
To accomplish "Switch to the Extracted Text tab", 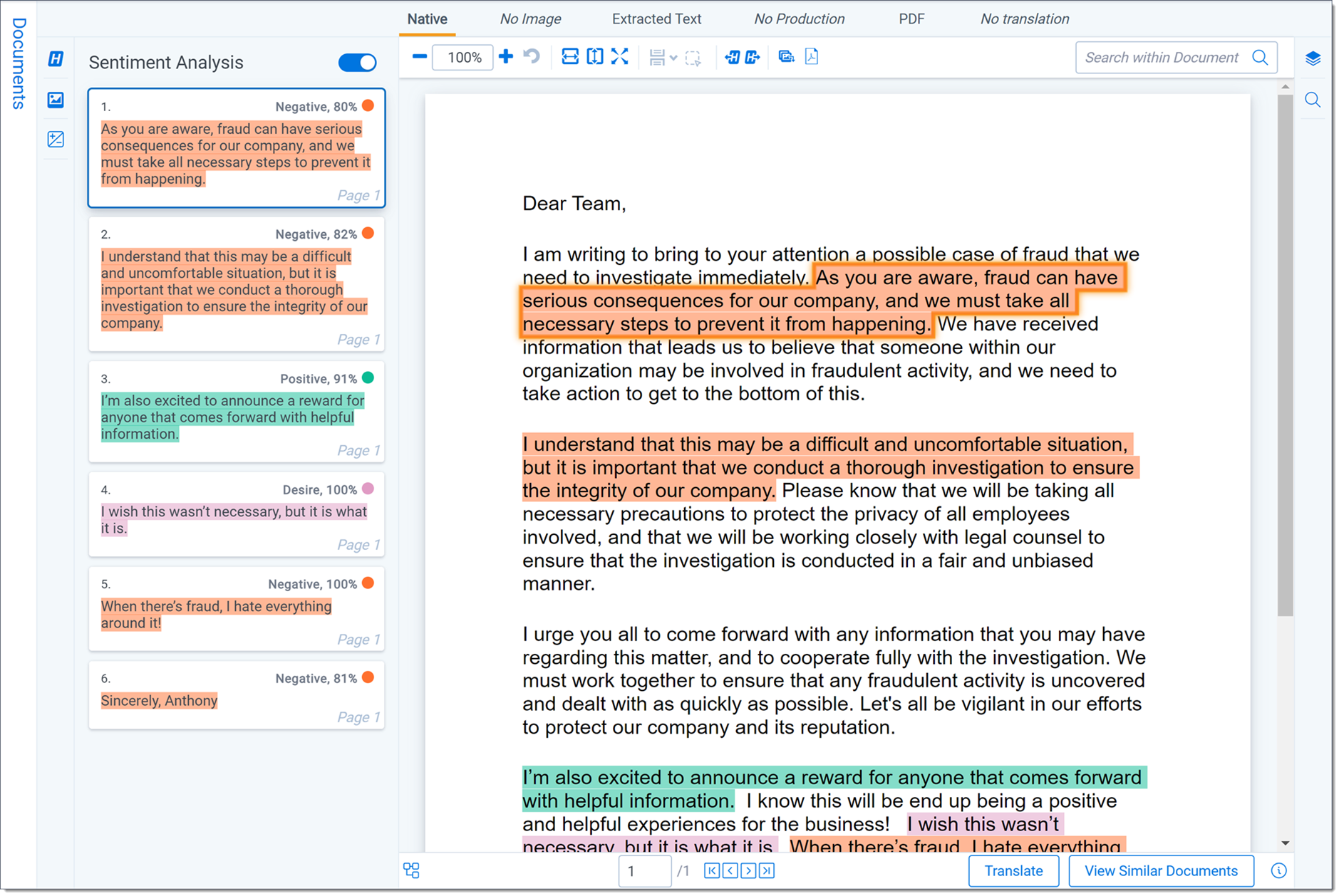I will [x=656, y=19].
